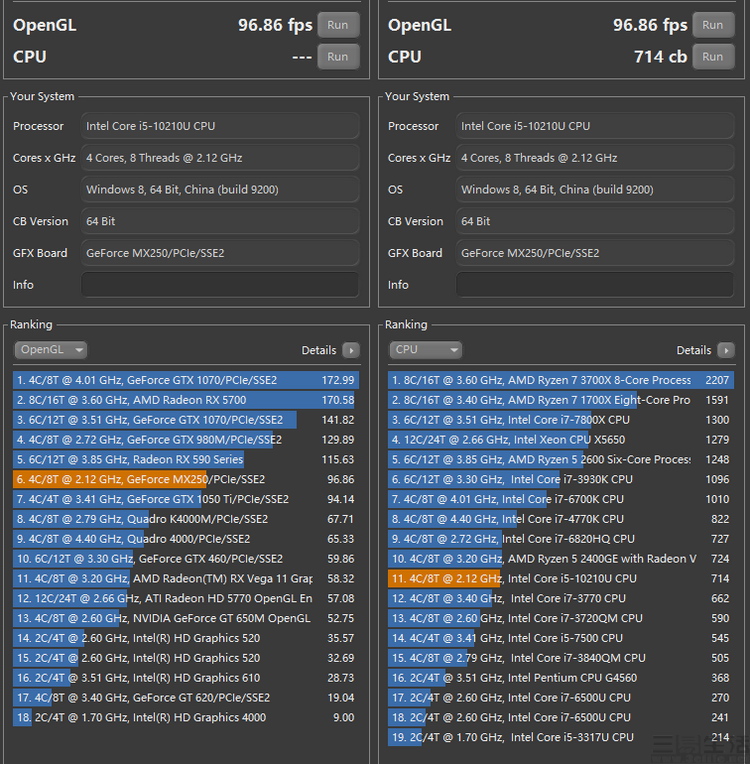
Task: Click left CB Version field 64 Bit
Action: pos(220,221)
